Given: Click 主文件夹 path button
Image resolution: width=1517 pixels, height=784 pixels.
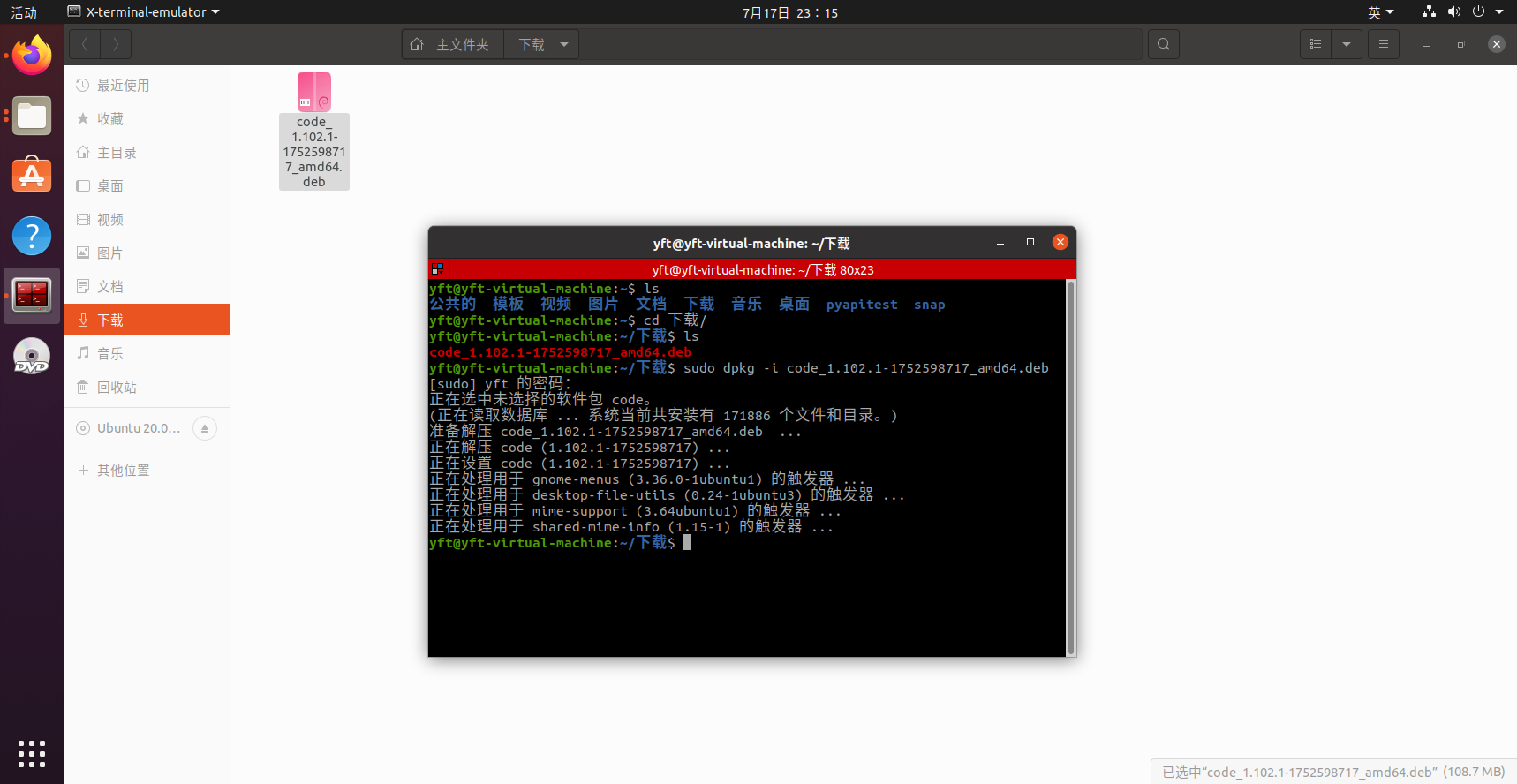Looking at the screenshot, I should (452, 44).
